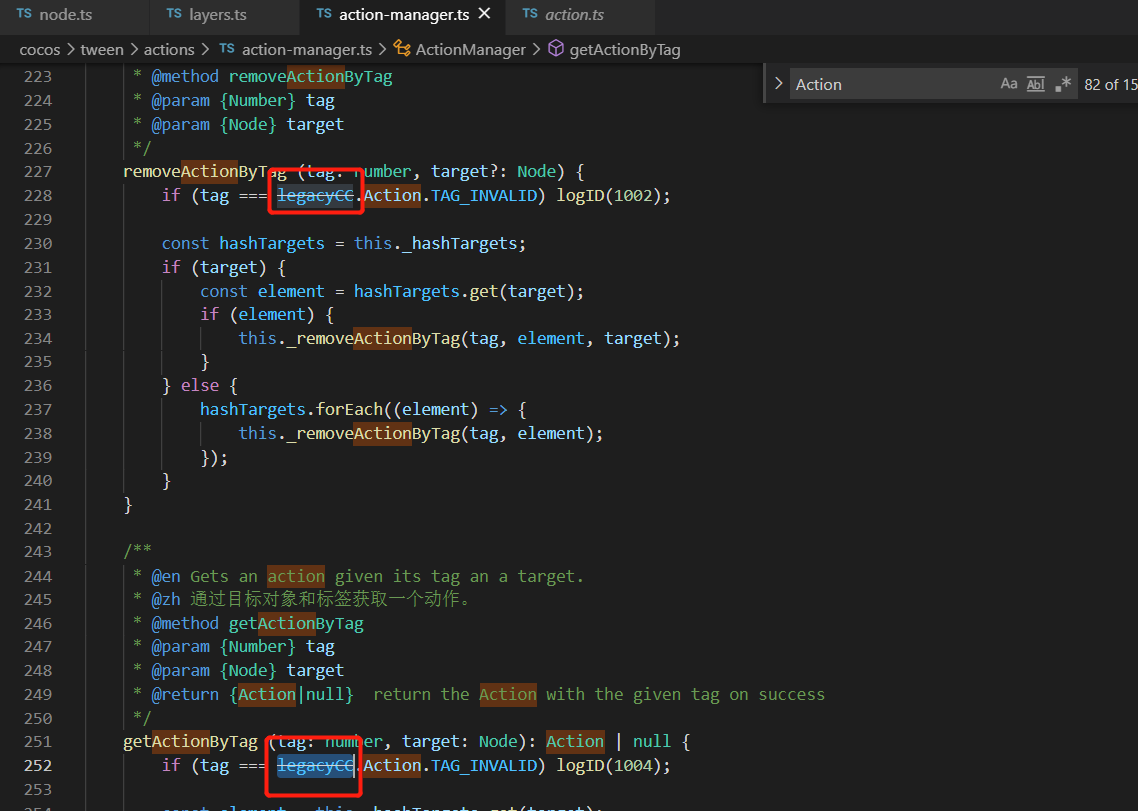
Task: Click logID(1002) call on line 228
Action: point(613,195)
